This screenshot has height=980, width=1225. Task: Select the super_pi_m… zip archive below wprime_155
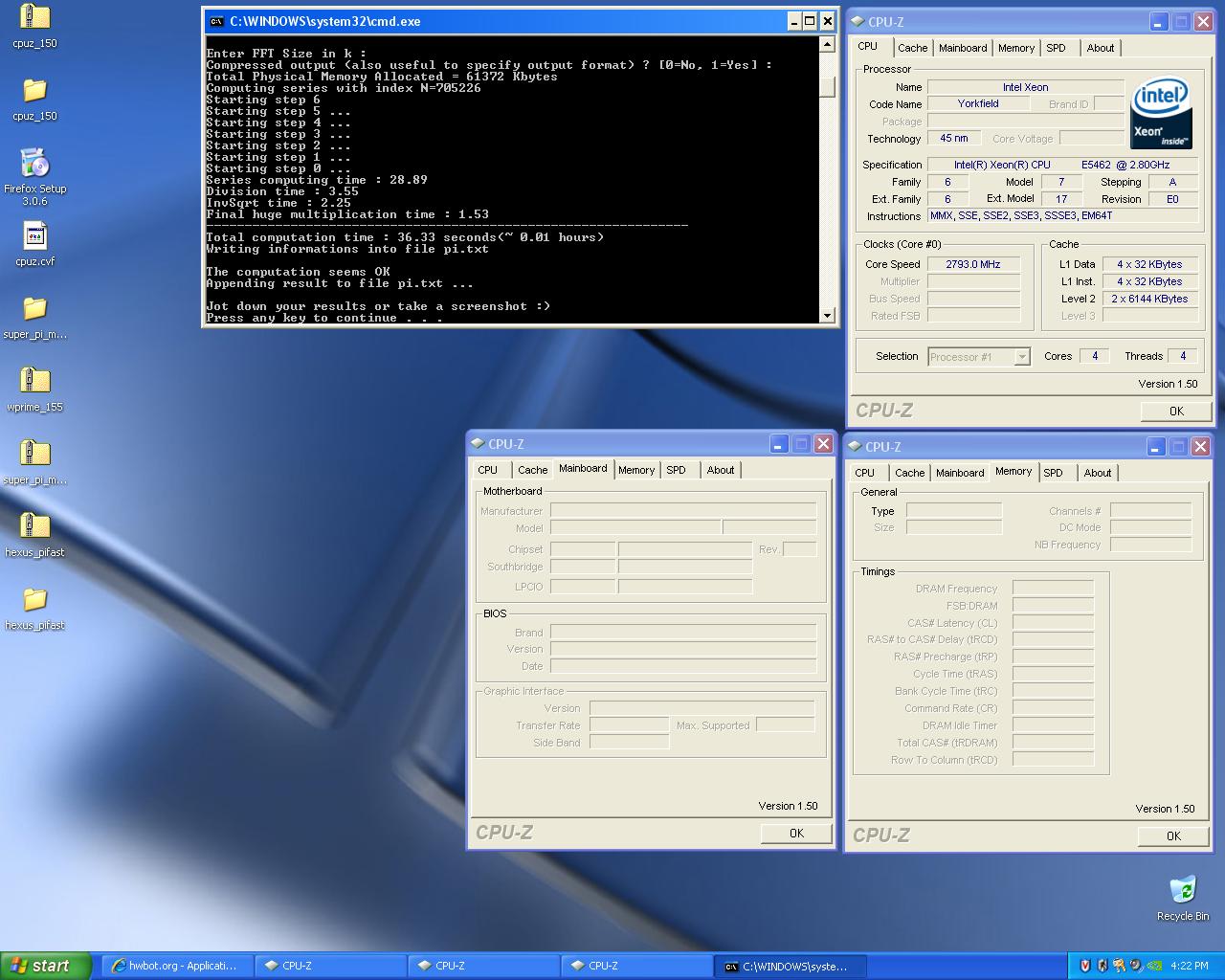pyautogui.click(x=34, y=454)
